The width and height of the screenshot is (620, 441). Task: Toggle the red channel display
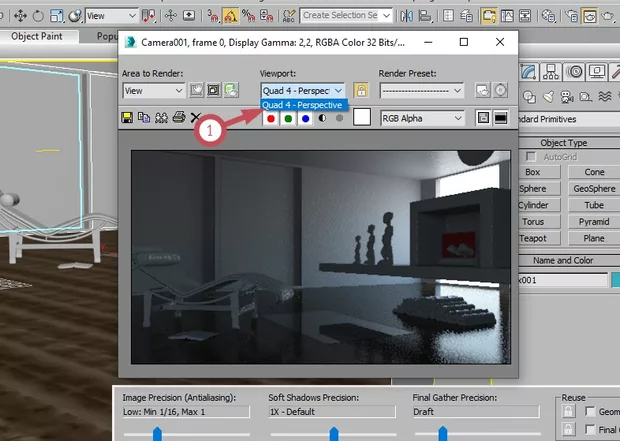click(271, 118)
